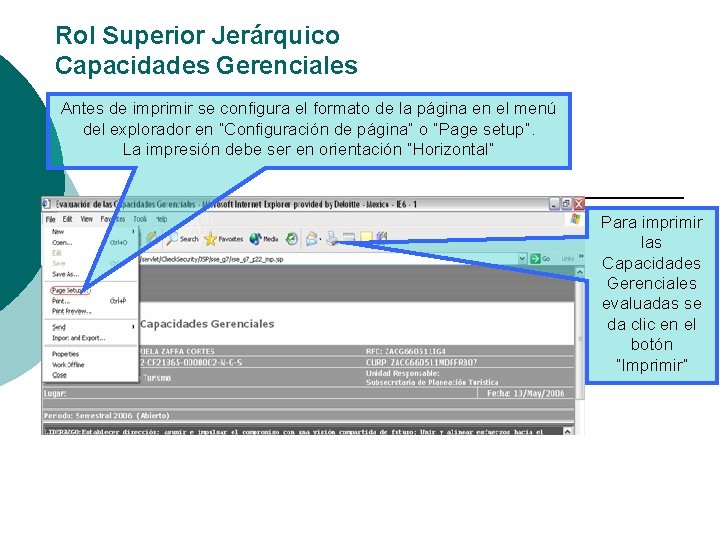720x540 pixels.
Task: Click the yellow Discuss note icon
Action: click(366, 237)
